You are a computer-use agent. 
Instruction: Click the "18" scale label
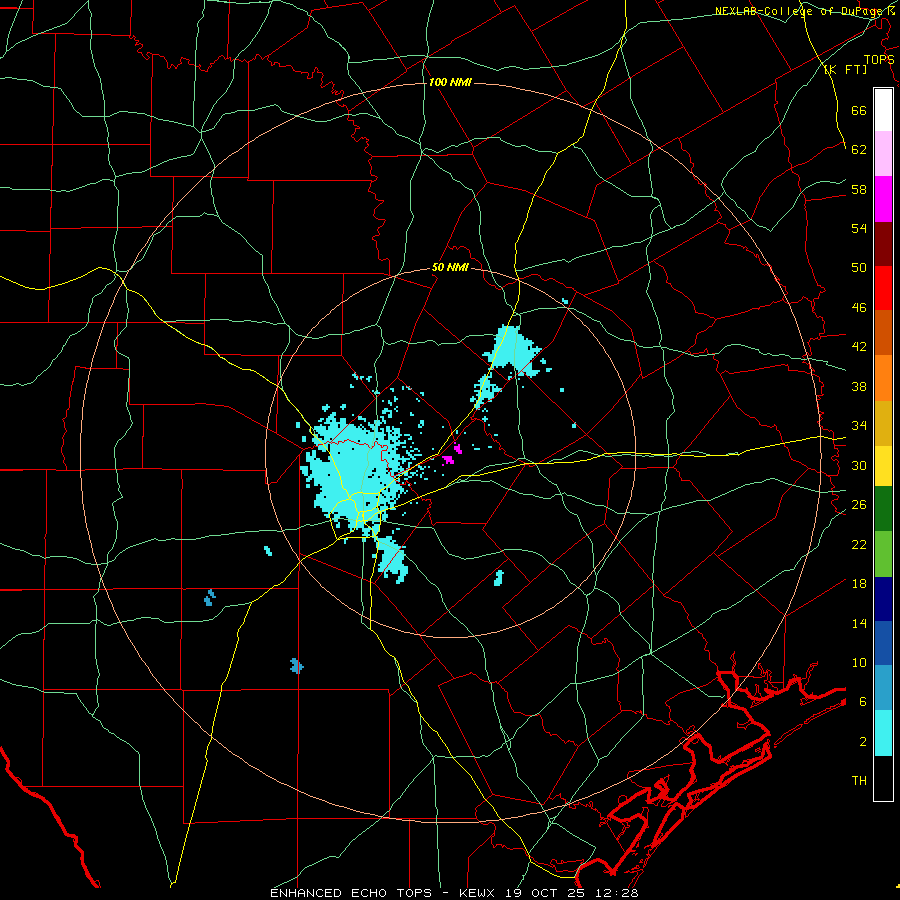click(859, 584)
